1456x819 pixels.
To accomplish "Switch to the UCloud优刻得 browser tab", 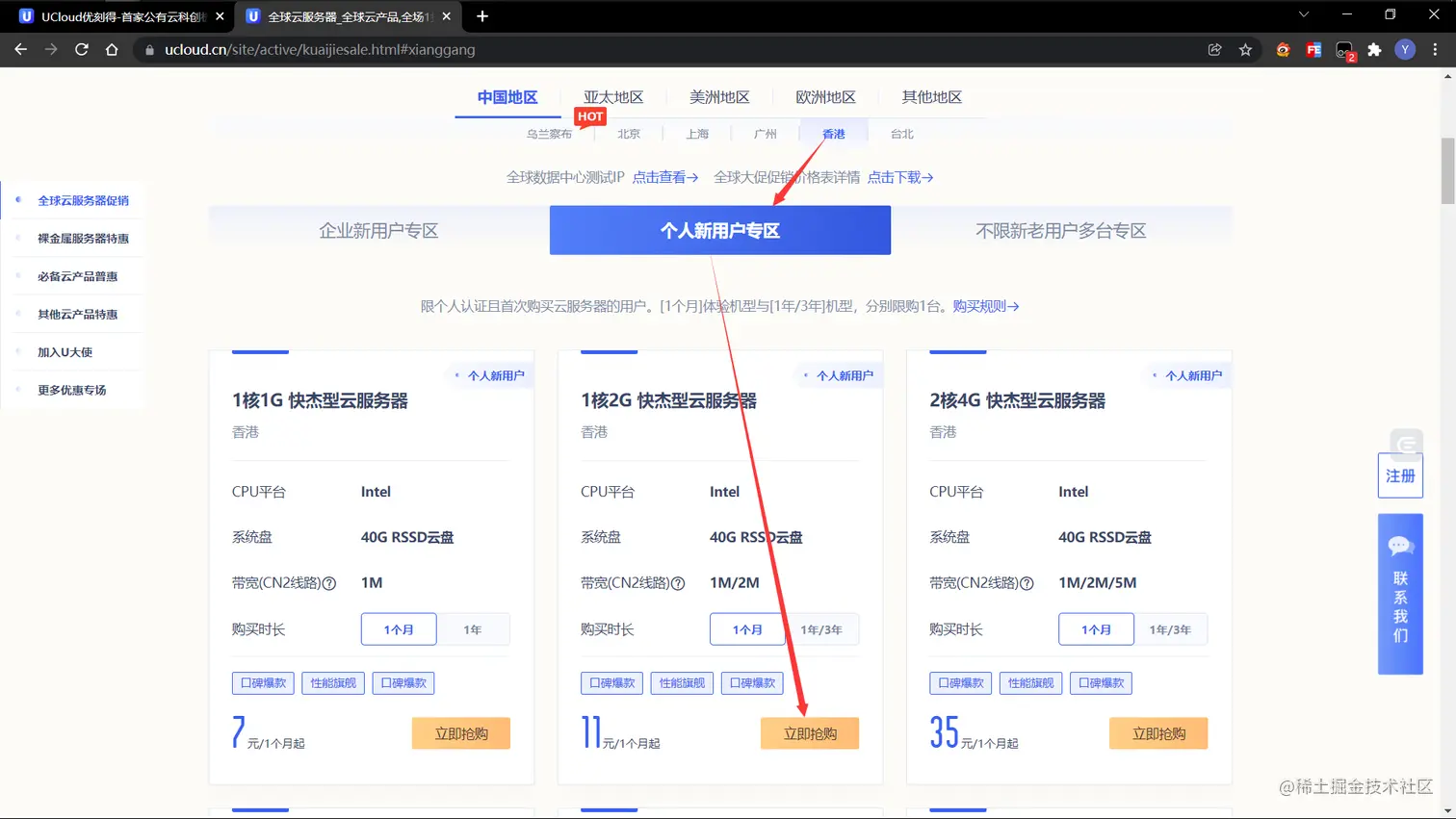I will [x=120, y=16].
